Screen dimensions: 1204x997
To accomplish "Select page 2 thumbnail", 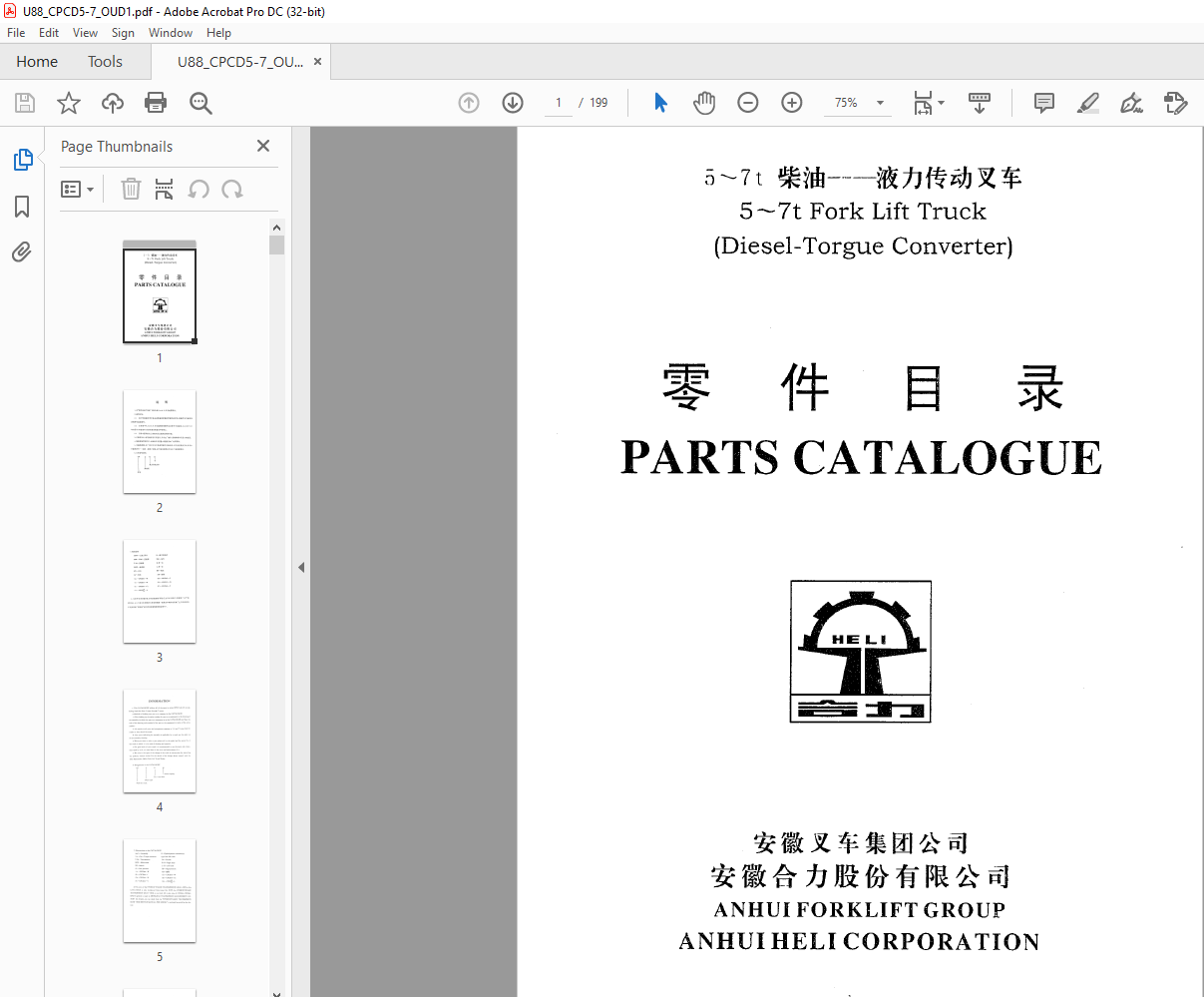I will (160, 442).
